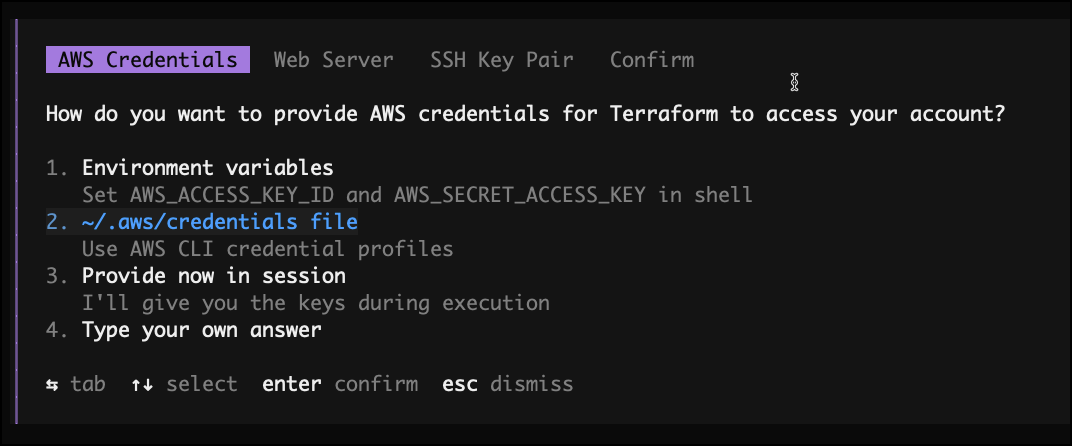Screen dimensions: 1072x446
Task: Choose the Environment variables option
Action: (207, 168)
